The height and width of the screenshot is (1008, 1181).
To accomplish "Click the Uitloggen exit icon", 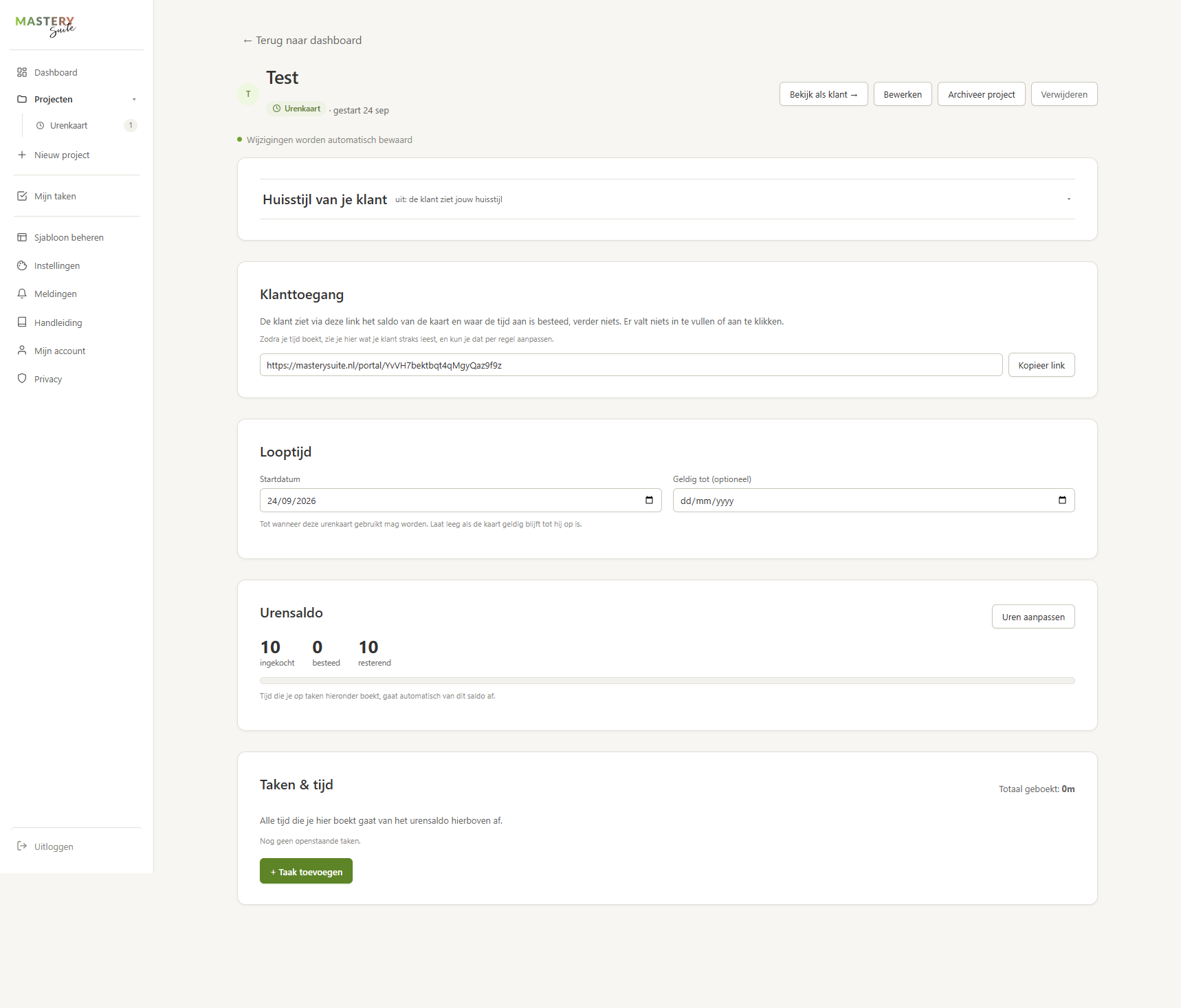I will point(22,846).
